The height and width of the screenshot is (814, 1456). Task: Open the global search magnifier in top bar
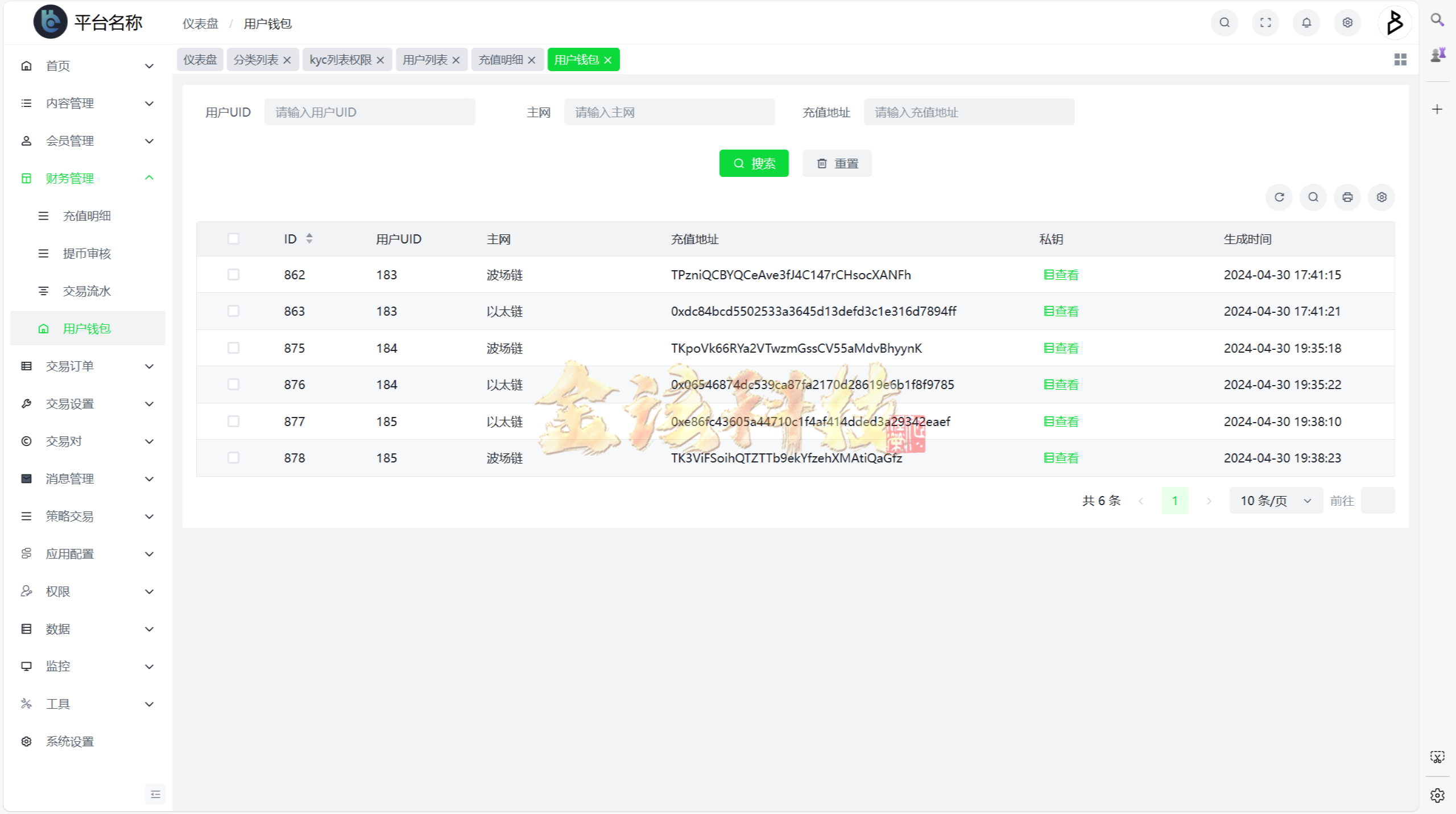click(x=1224, y=23)
